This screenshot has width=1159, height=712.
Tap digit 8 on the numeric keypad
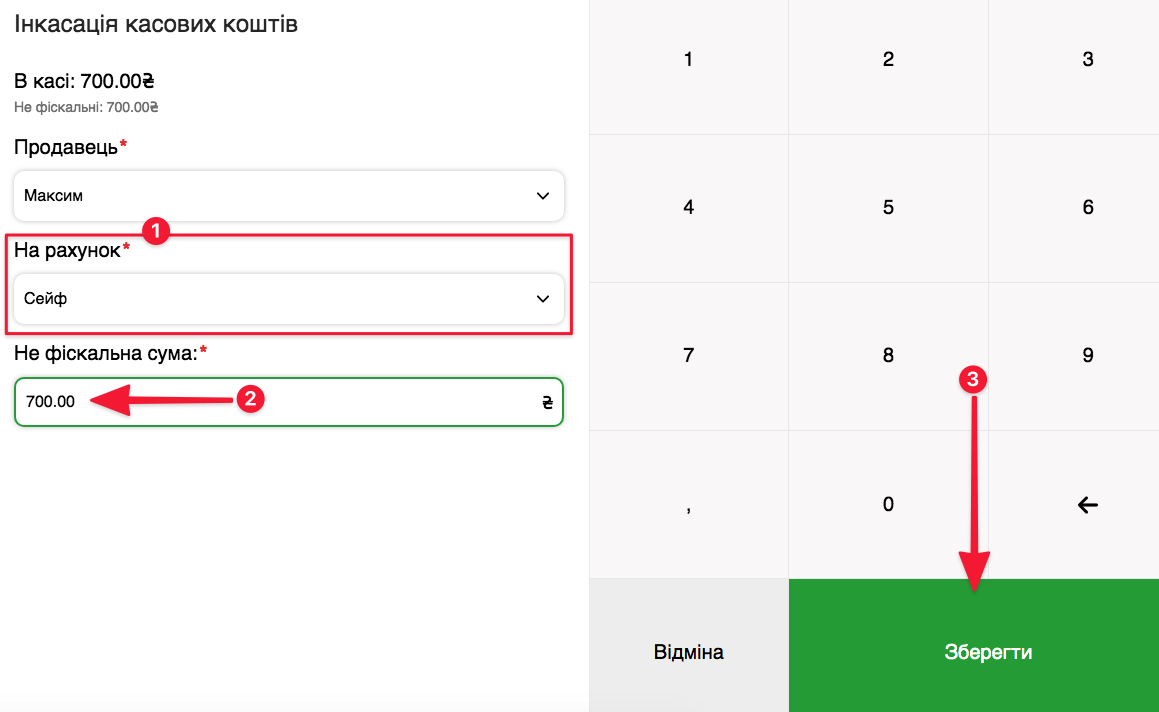pyautogui.click(x=888, y=356)
